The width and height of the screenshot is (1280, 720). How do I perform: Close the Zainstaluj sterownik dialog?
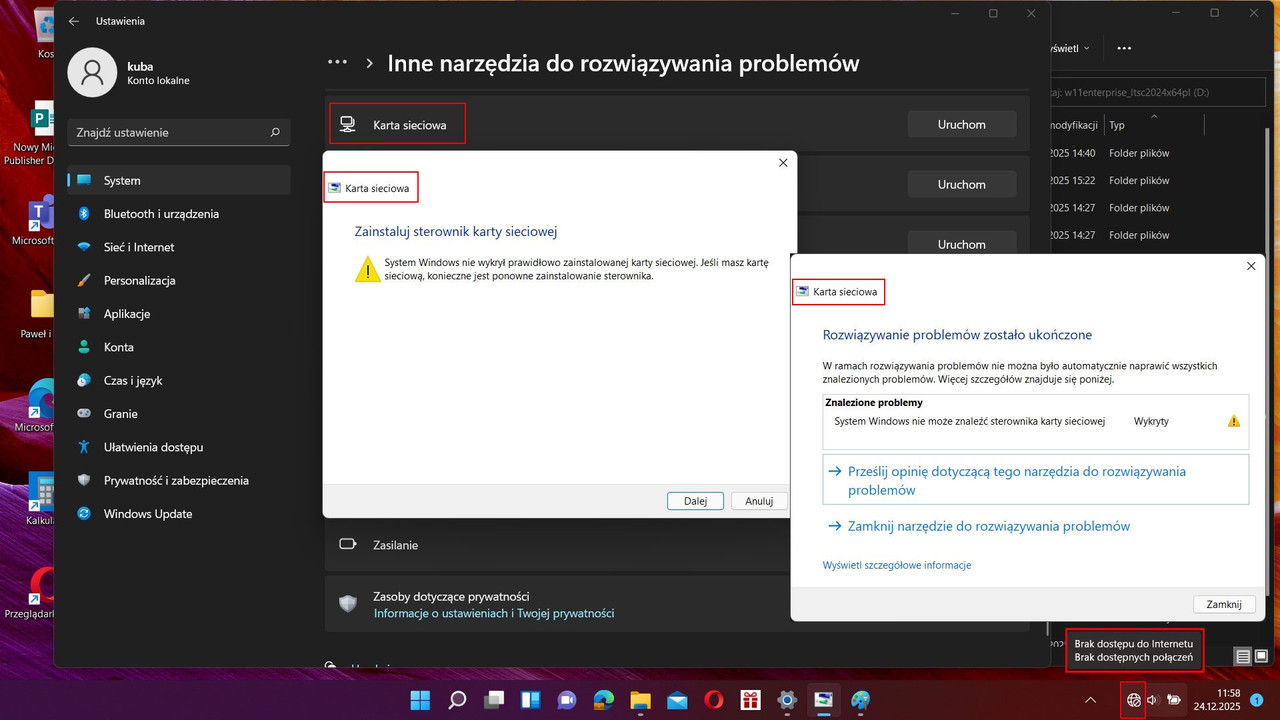(783, 163)
